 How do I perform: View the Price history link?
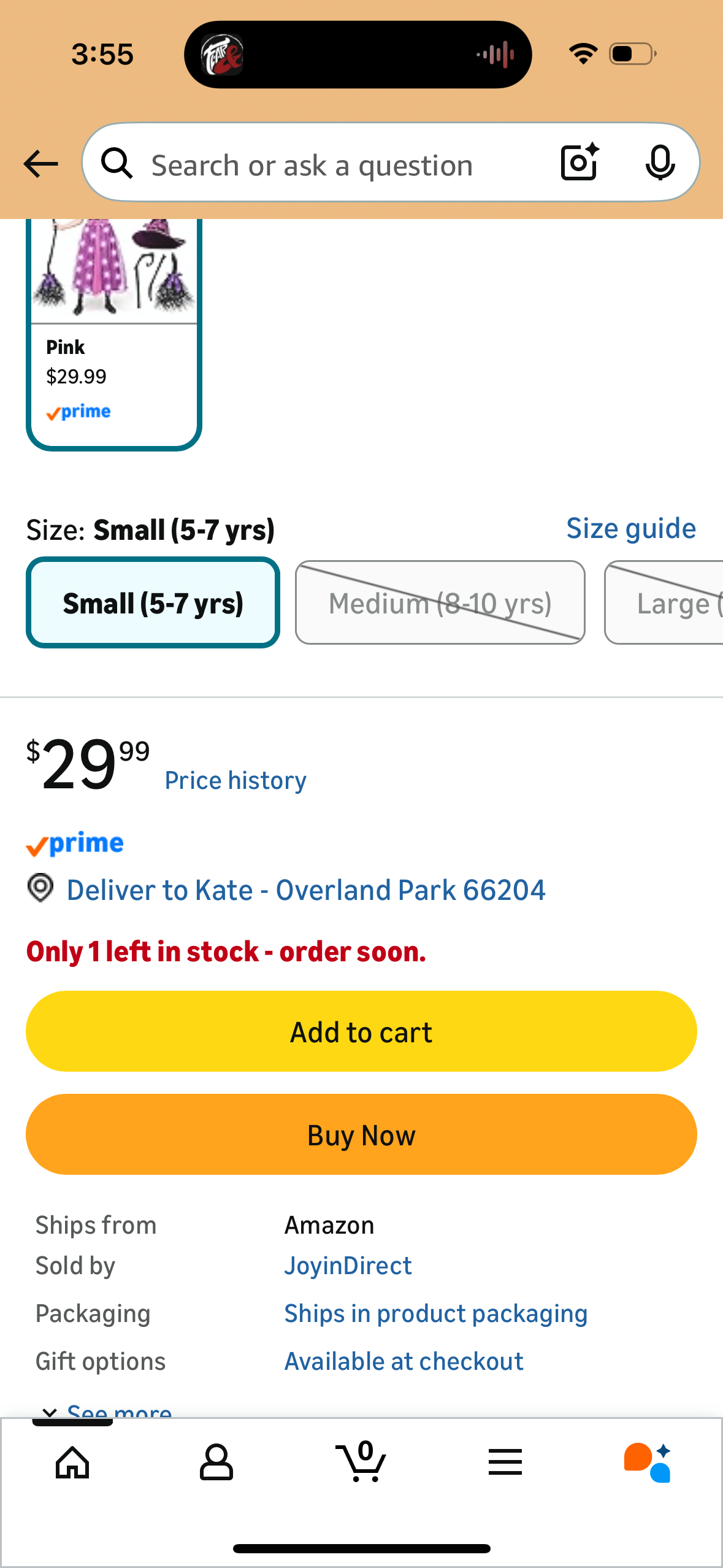(235, 780)
